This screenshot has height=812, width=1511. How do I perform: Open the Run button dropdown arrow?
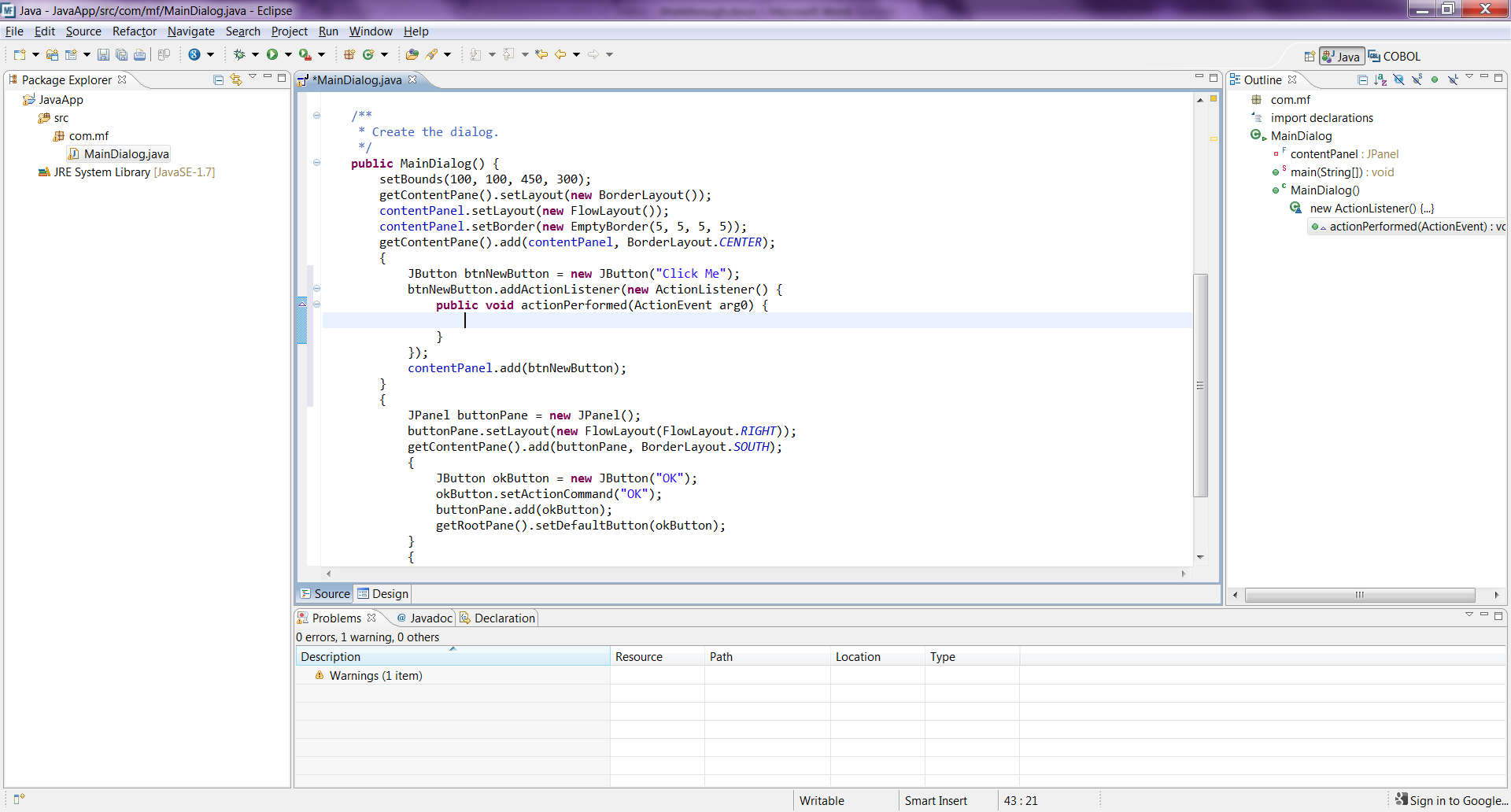pyautogui.click(x=288, y=55)
